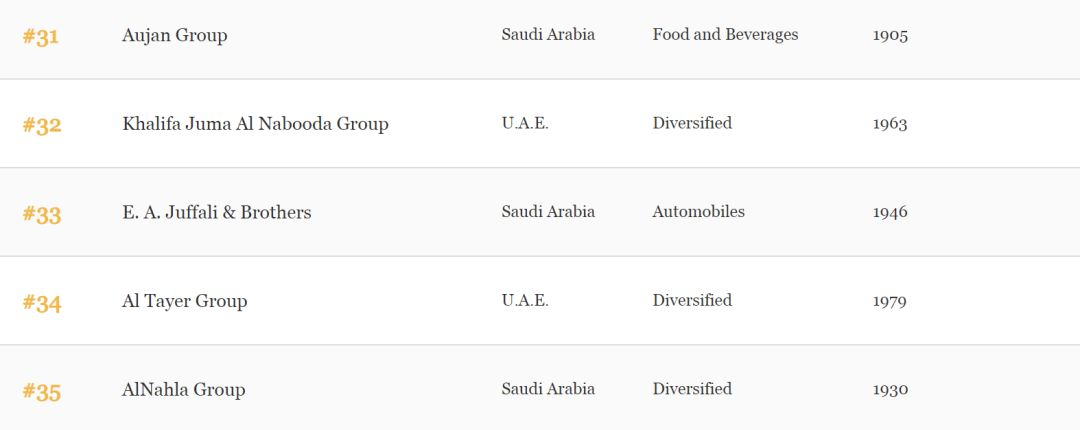
Task: Open Khalifa Juma Al Nabooda Group entry
Action: click(256, 124)
